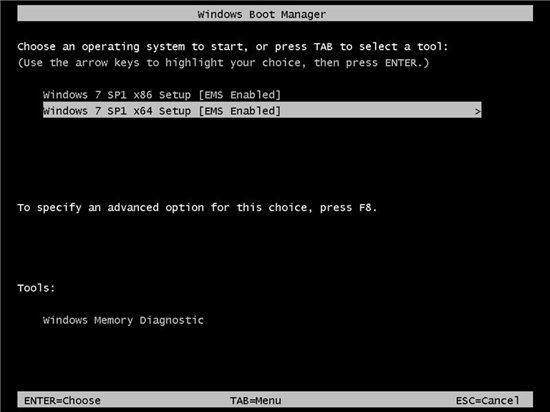The width and height of the screenshot is (550, 412).
Task: Click the > arrow on the highlighted entry
Action: coord(477,112)
